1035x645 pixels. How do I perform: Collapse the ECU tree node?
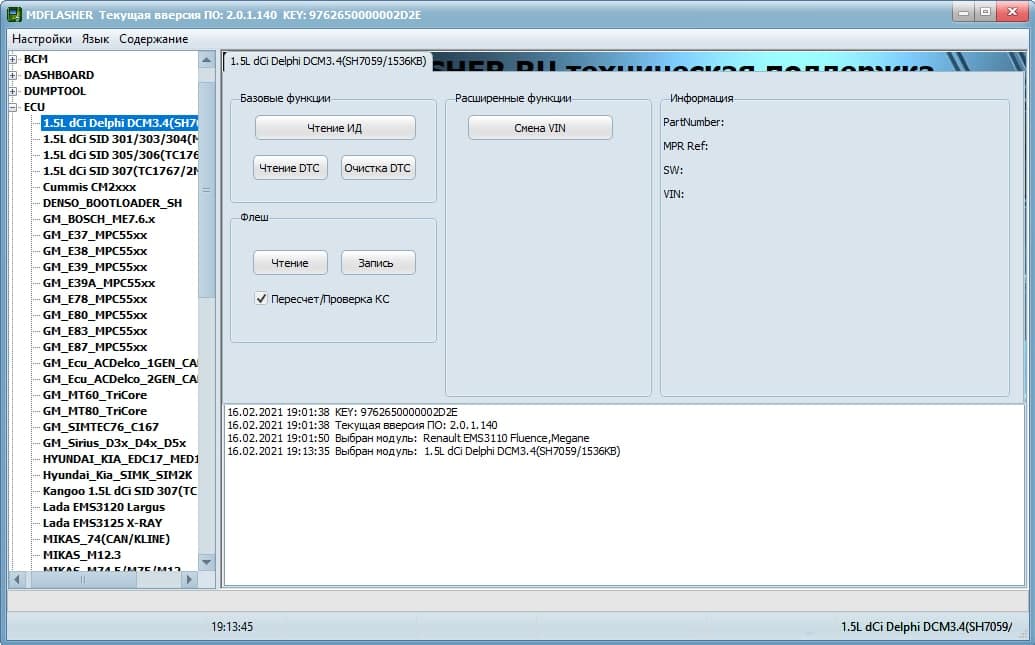(13, 107)
